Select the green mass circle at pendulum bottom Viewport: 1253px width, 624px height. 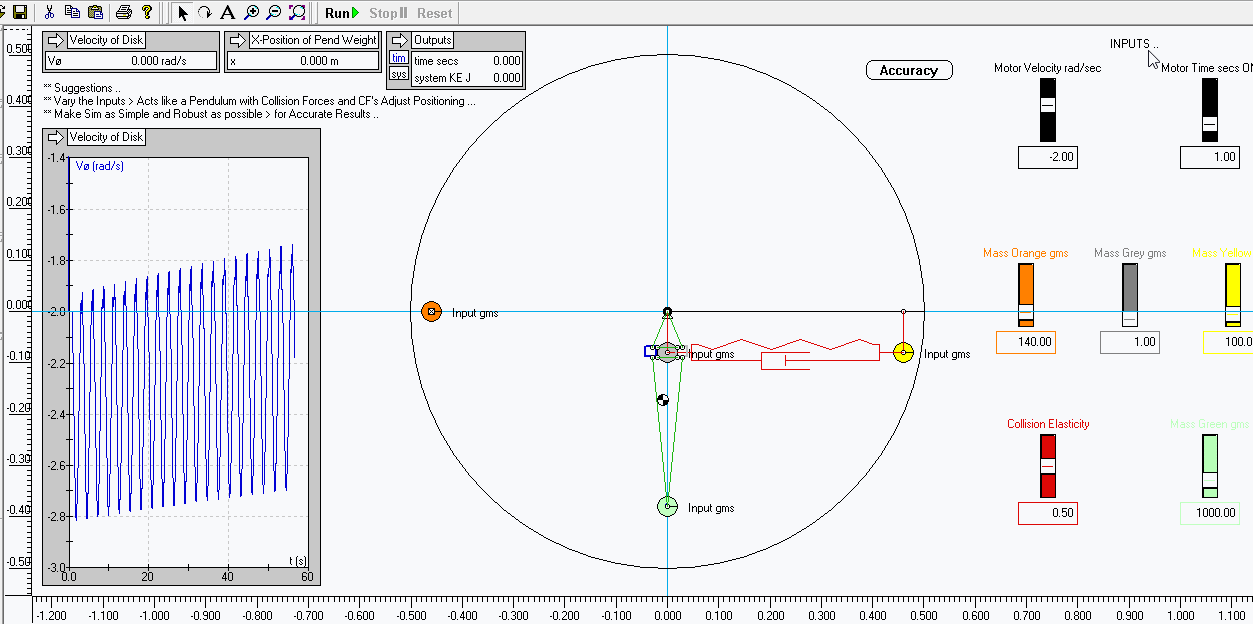(667, 507)
